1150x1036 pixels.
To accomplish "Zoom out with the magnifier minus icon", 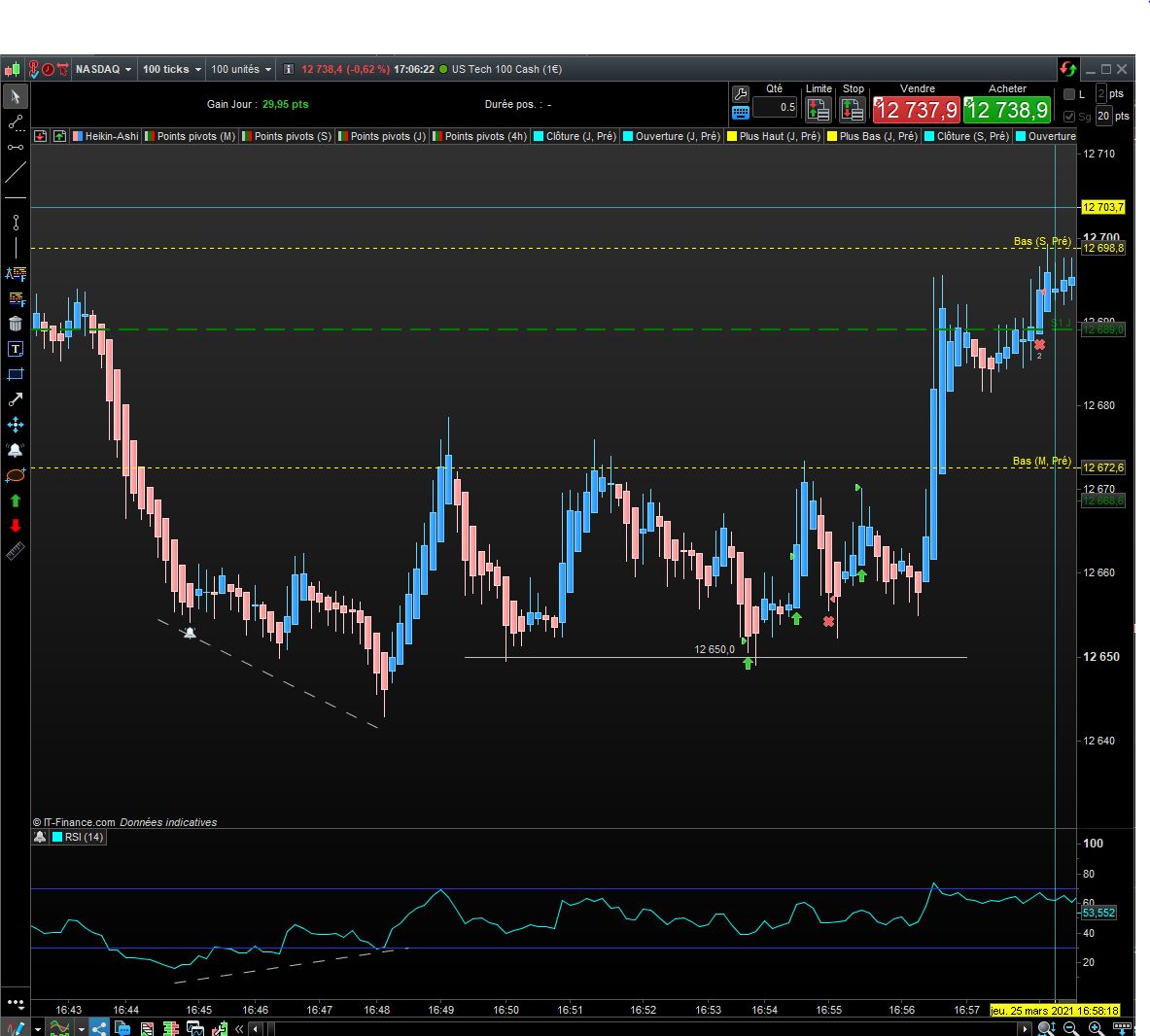I will tap(1070, 1028).
